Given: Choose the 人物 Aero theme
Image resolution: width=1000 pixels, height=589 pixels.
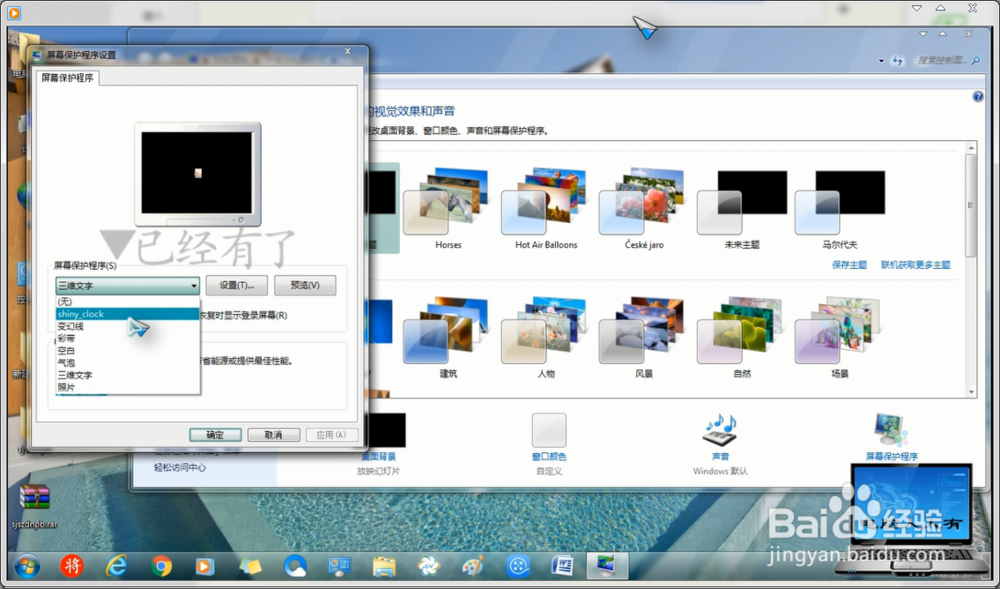Looking at the screenshot, I should coord(546,337).
